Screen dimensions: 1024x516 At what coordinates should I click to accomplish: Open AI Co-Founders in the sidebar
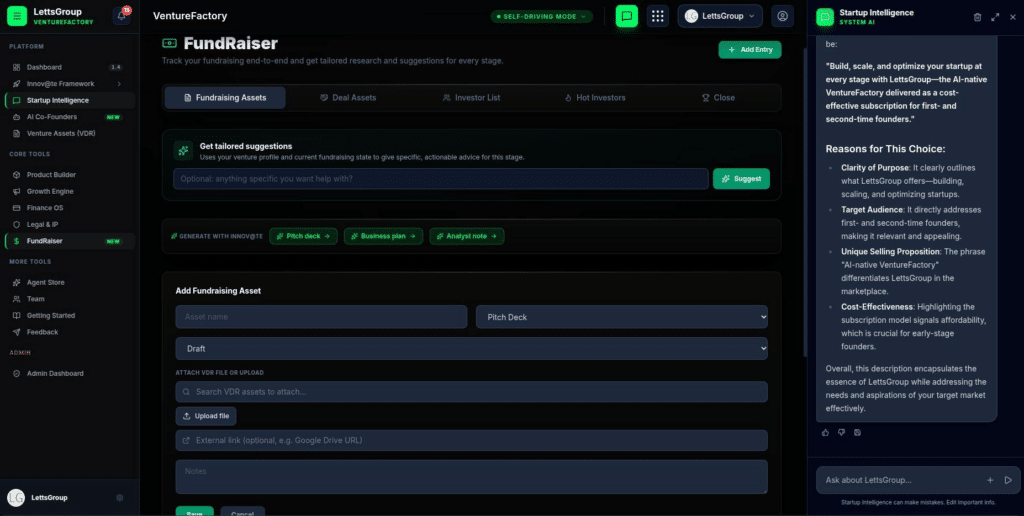[70, 117]
